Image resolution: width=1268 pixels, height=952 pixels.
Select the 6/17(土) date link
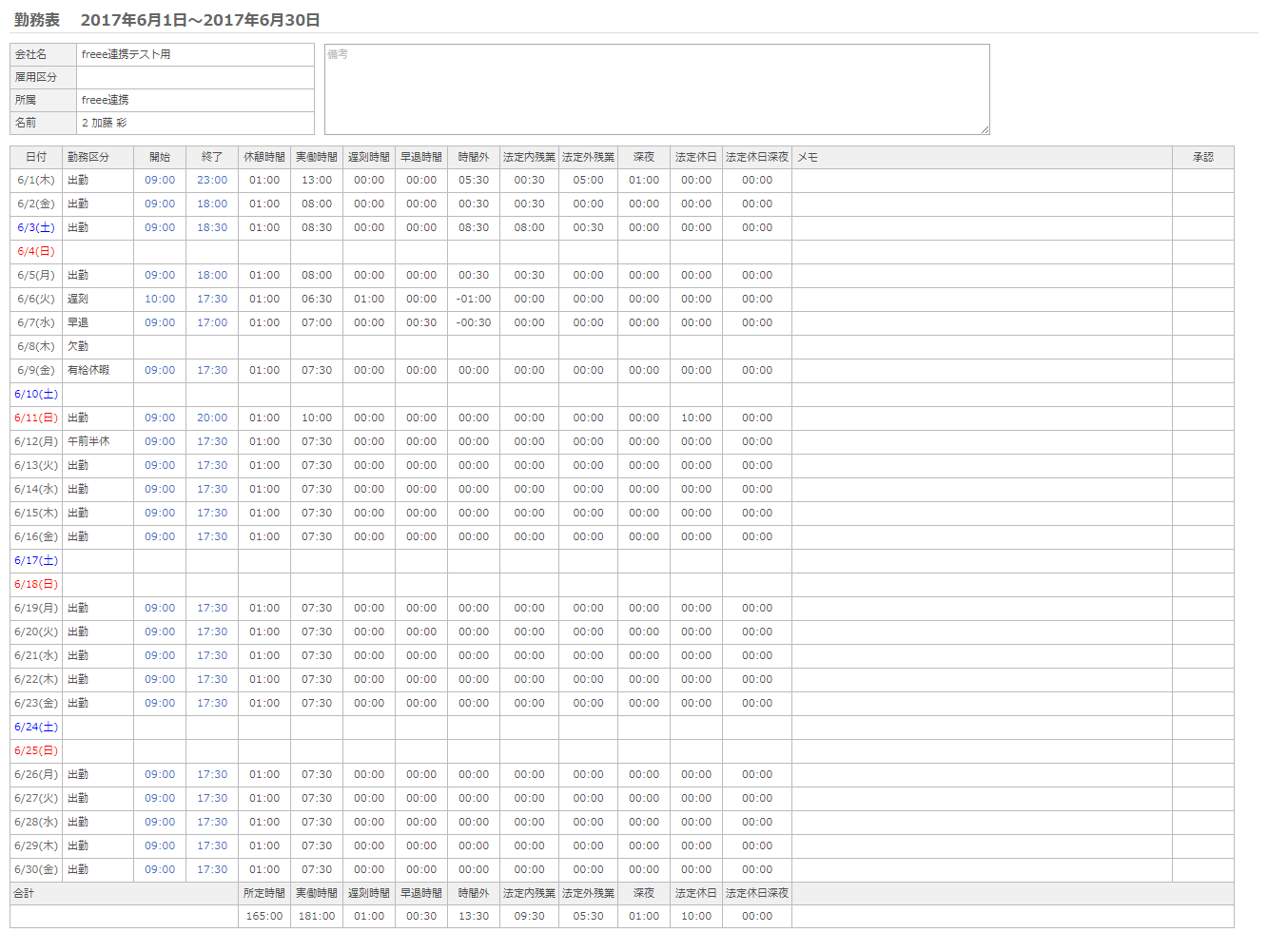point(36,560)
